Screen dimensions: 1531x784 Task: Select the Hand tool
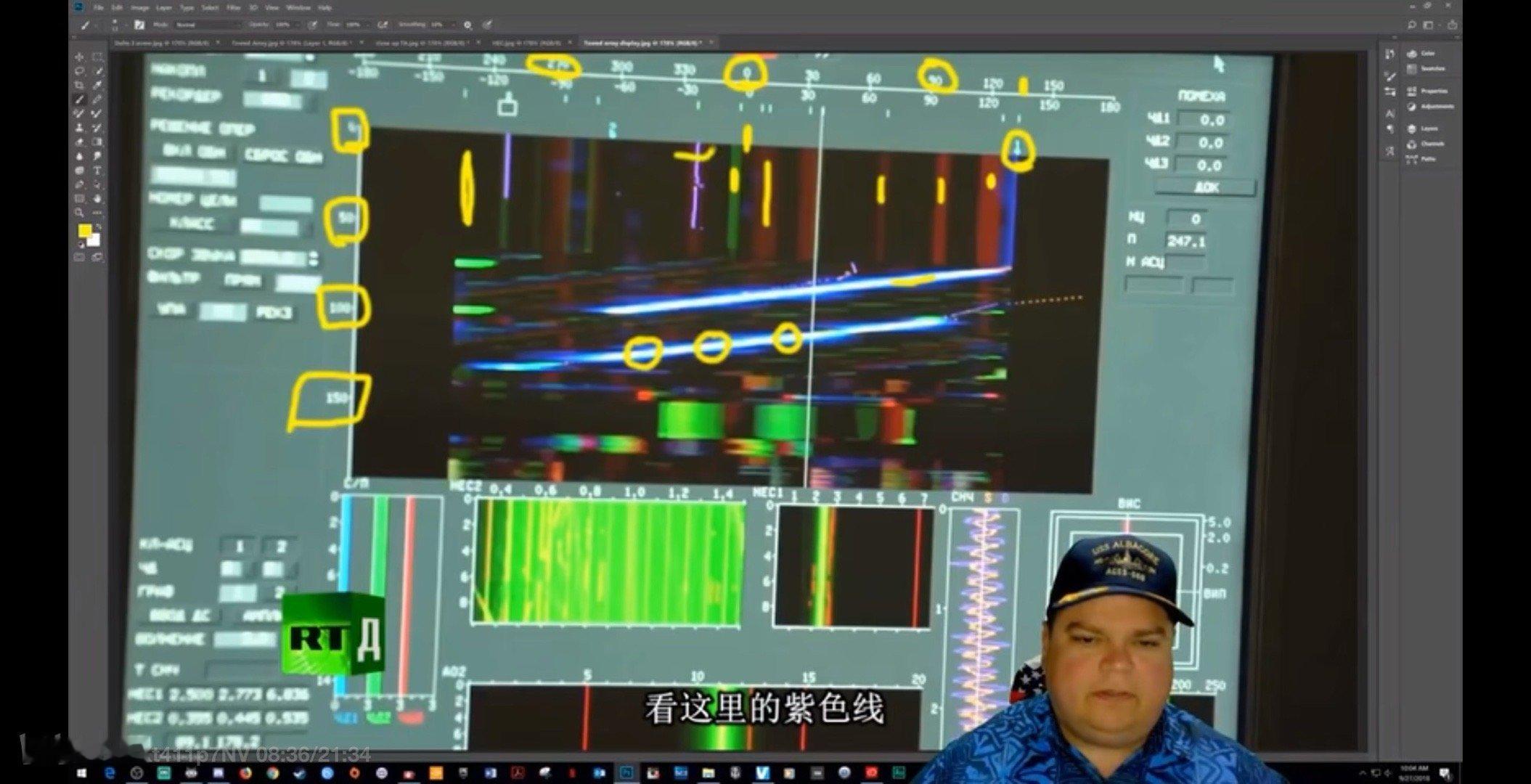[x=97, y=199]
